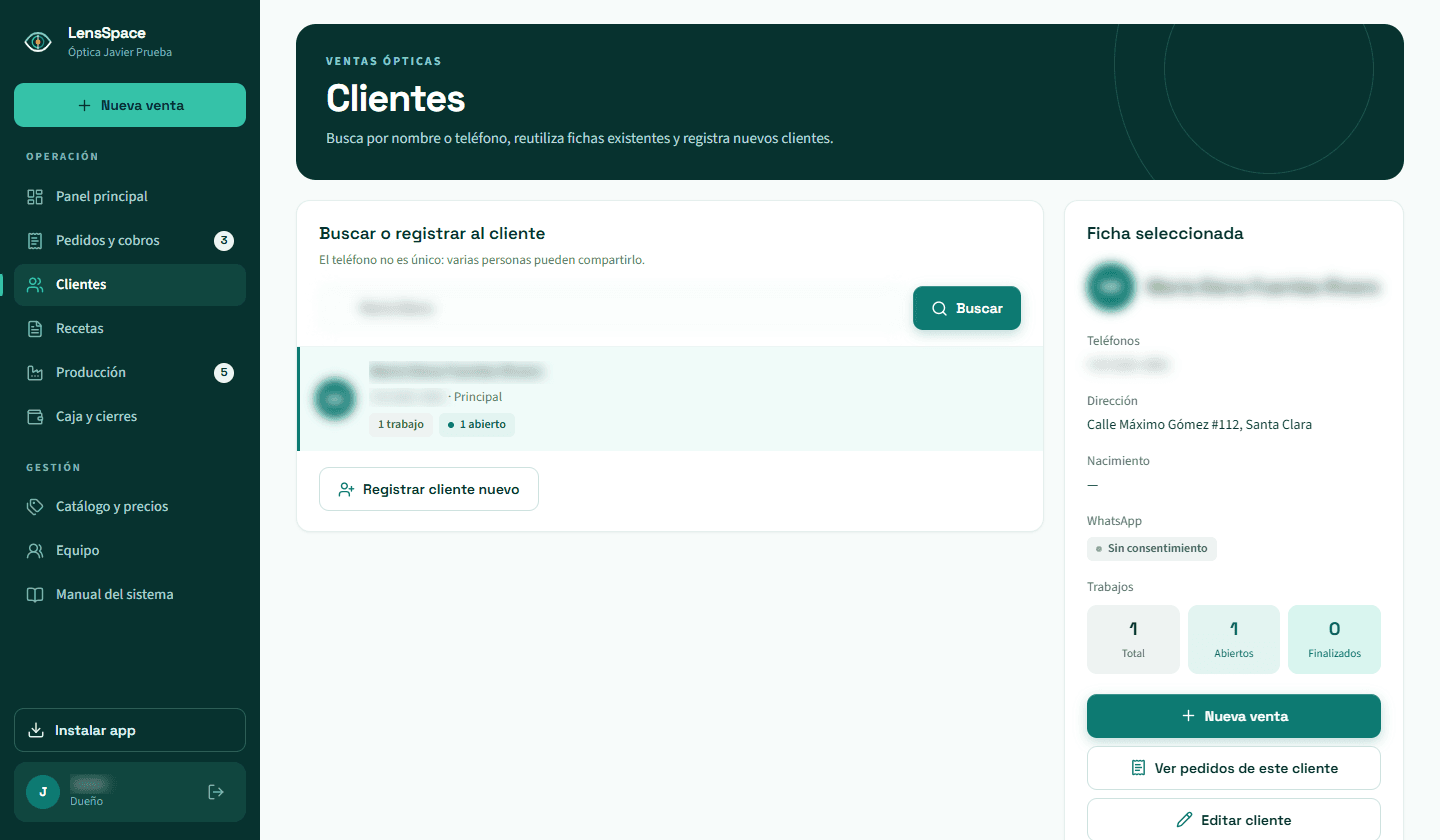Open Manual del sistema
This screenshot has height=840, width=1440.
130,595
